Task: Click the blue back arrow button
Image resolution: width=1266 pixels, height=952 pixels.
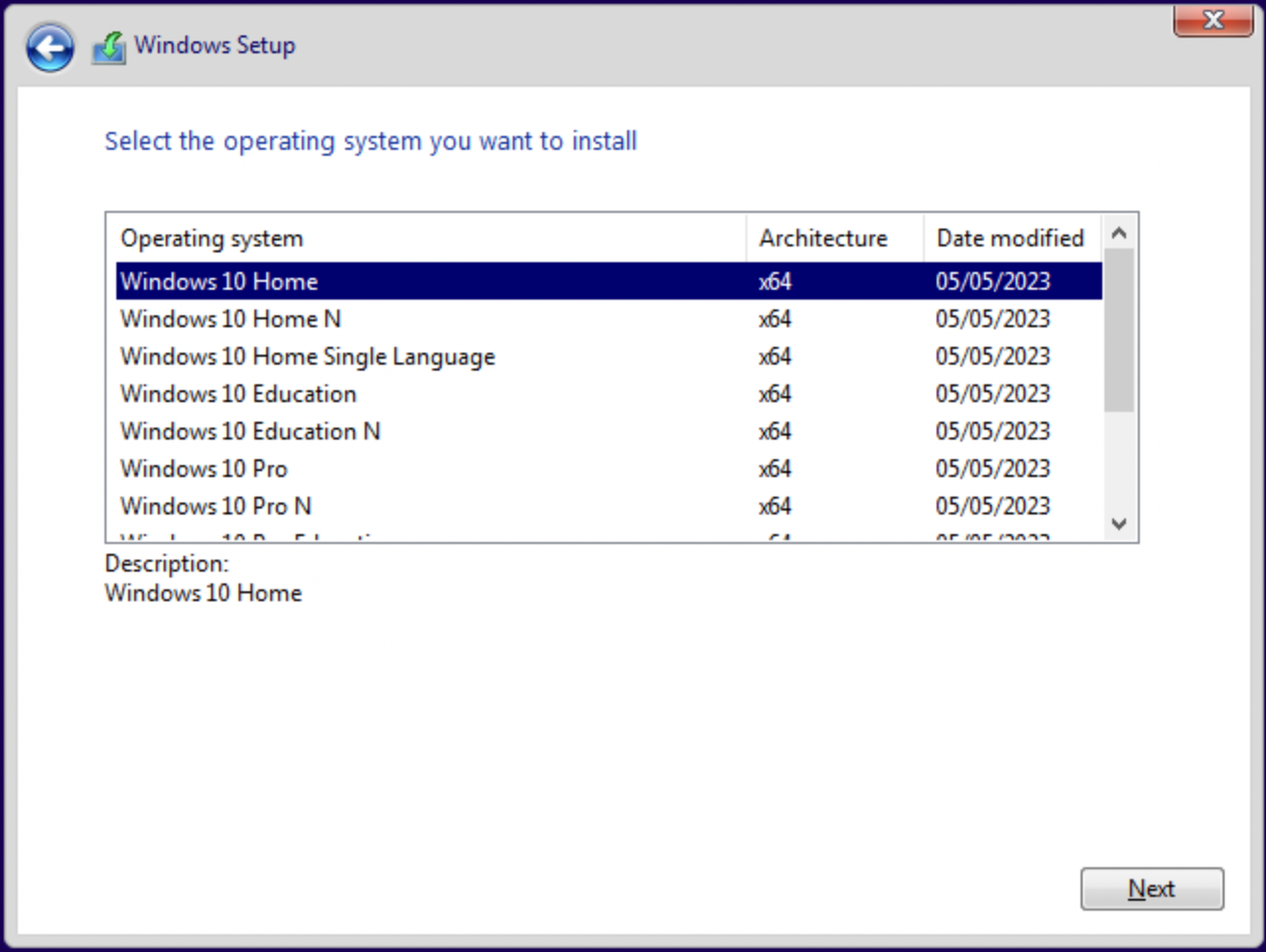Action: pos(49,47)
